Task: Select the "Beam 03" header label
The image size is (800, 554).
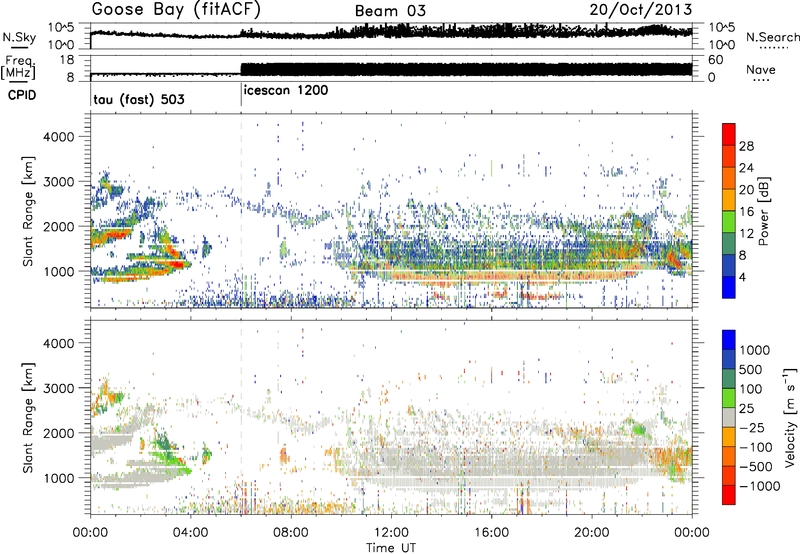Action: (x=390, y=11)
